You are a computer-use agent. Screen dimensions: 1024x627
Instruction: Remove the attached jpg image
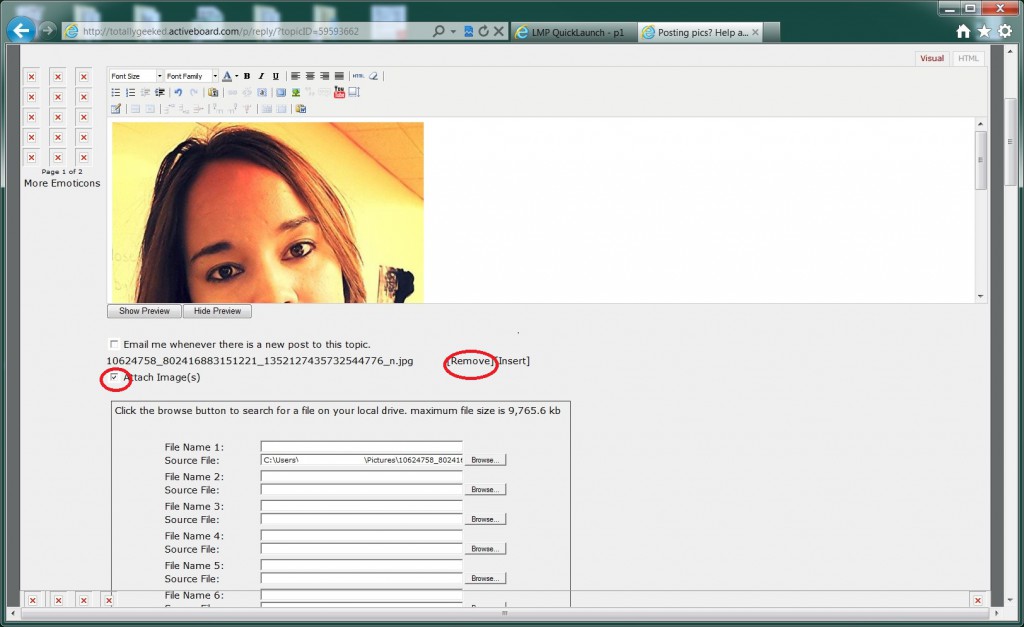[x=470, y=361]
